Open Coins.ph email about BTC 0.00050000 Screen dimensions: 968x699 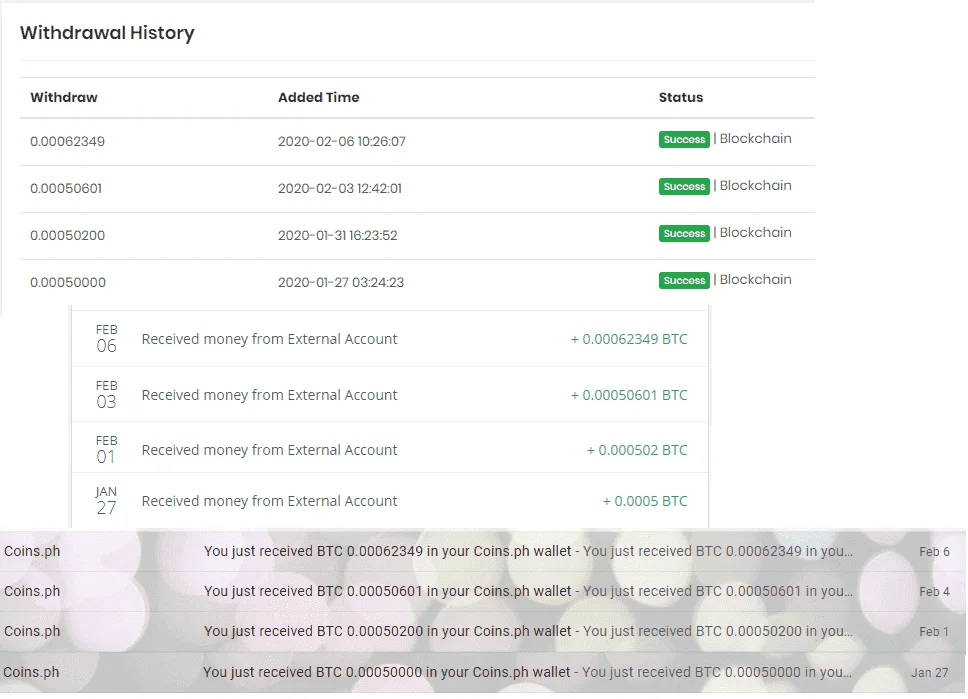click(x=483, y=672)
